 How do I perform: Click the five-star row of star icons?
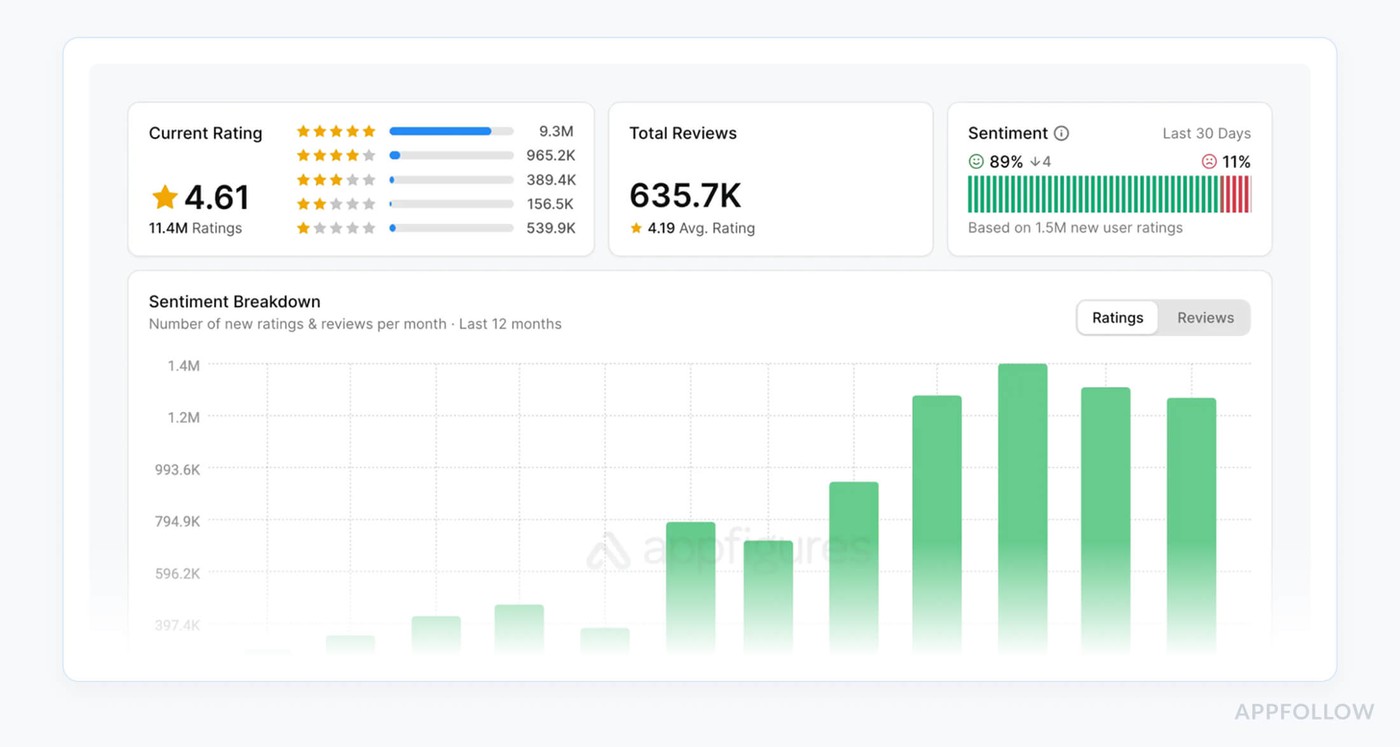[336, 131]
